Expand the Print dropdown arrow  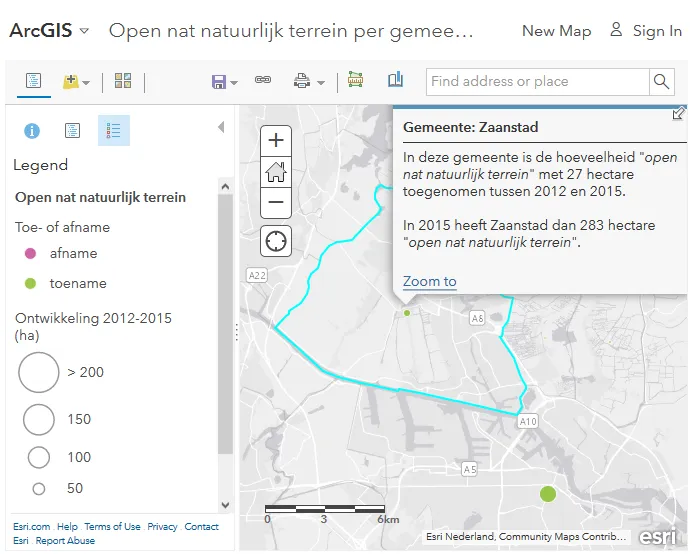pos(321,83)
